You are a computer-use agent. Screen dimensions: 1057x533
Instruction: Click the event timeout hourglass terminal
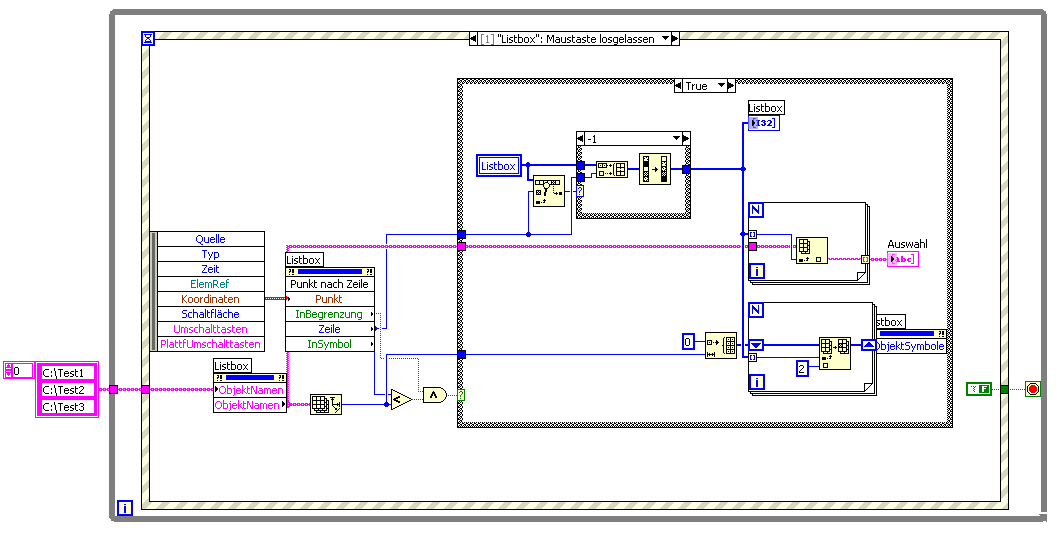coord(148,38)
